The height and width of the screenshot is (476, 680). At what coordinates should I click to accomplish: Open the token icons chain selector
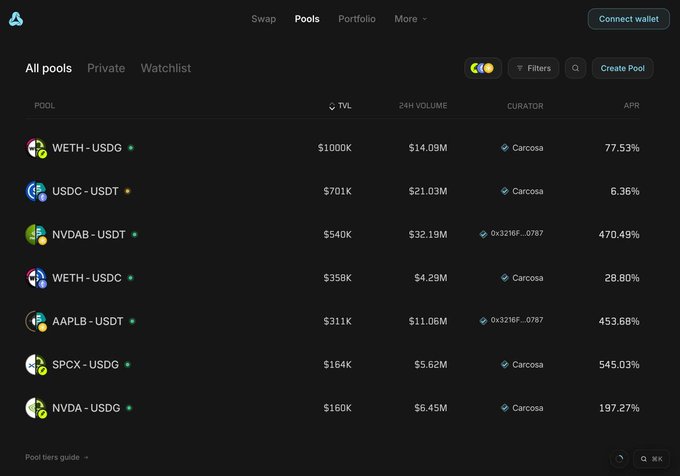coord(483,68)
